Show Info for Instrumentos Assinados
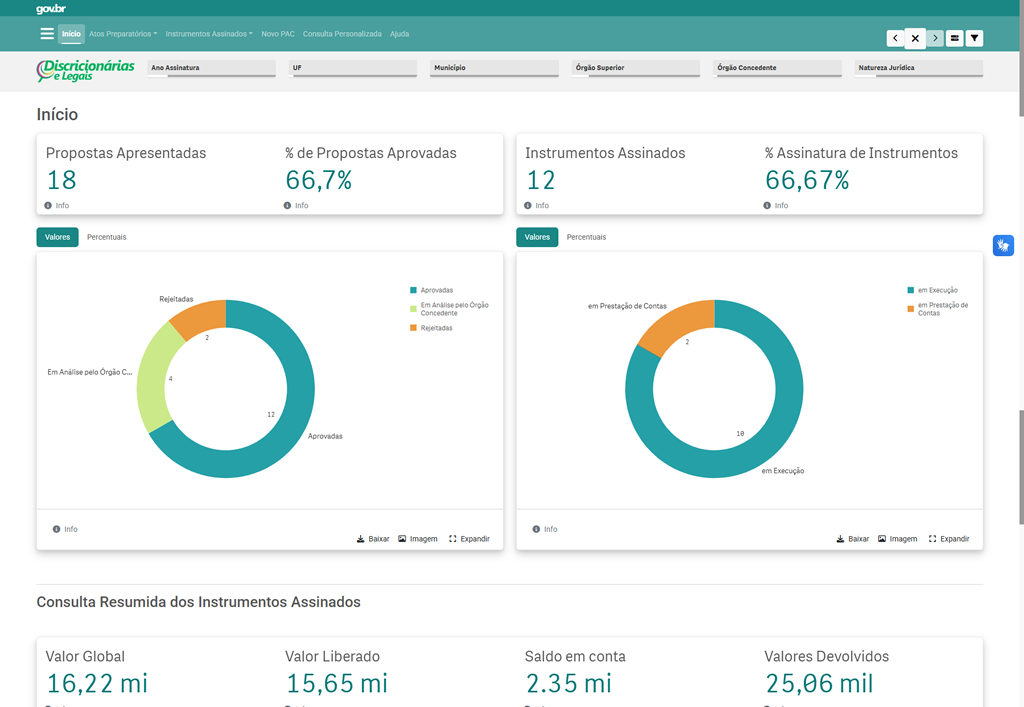The width and height of the screenshot is (1024, 707). pos(536,206)
